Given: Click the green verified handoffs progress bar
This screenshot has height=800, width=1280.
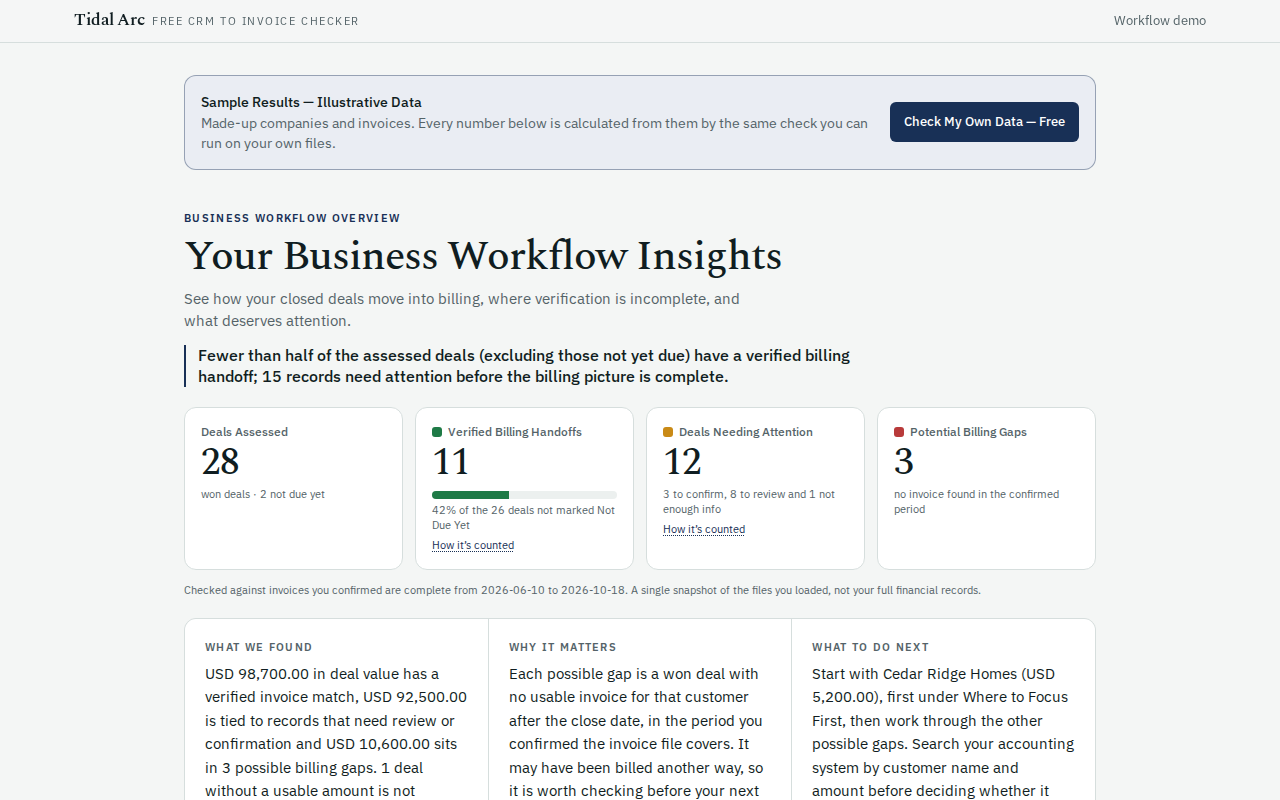Looking at the screenshot, I should pos(524,495).
